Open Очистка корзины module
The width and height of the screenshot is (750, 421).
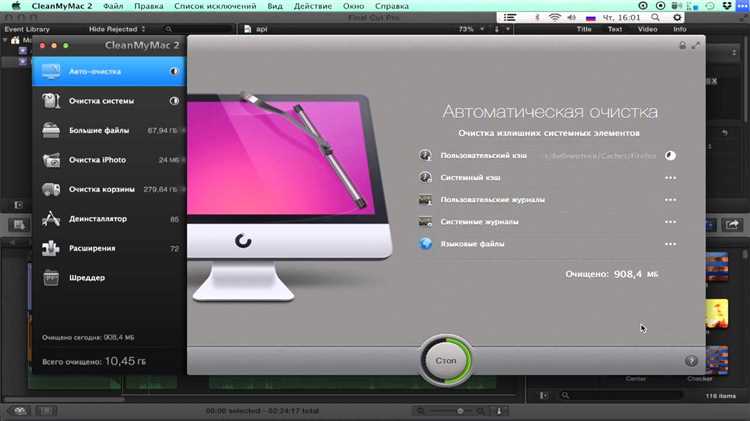[109, 189]
